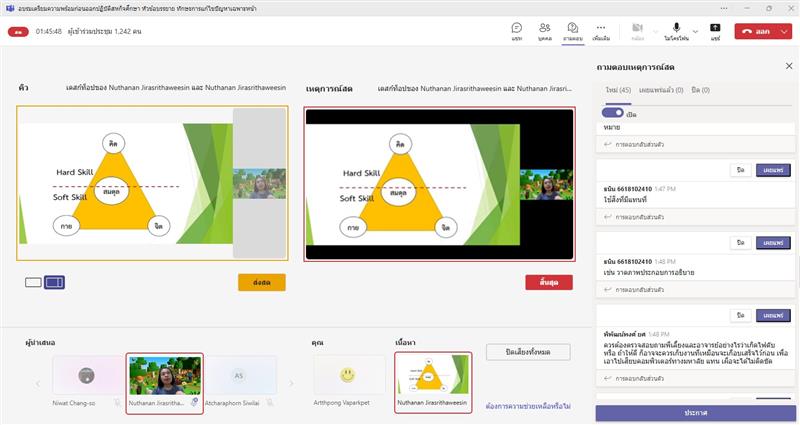Select single-source layout icon
This screenshot has width=800, height=425.
point(33,283)
